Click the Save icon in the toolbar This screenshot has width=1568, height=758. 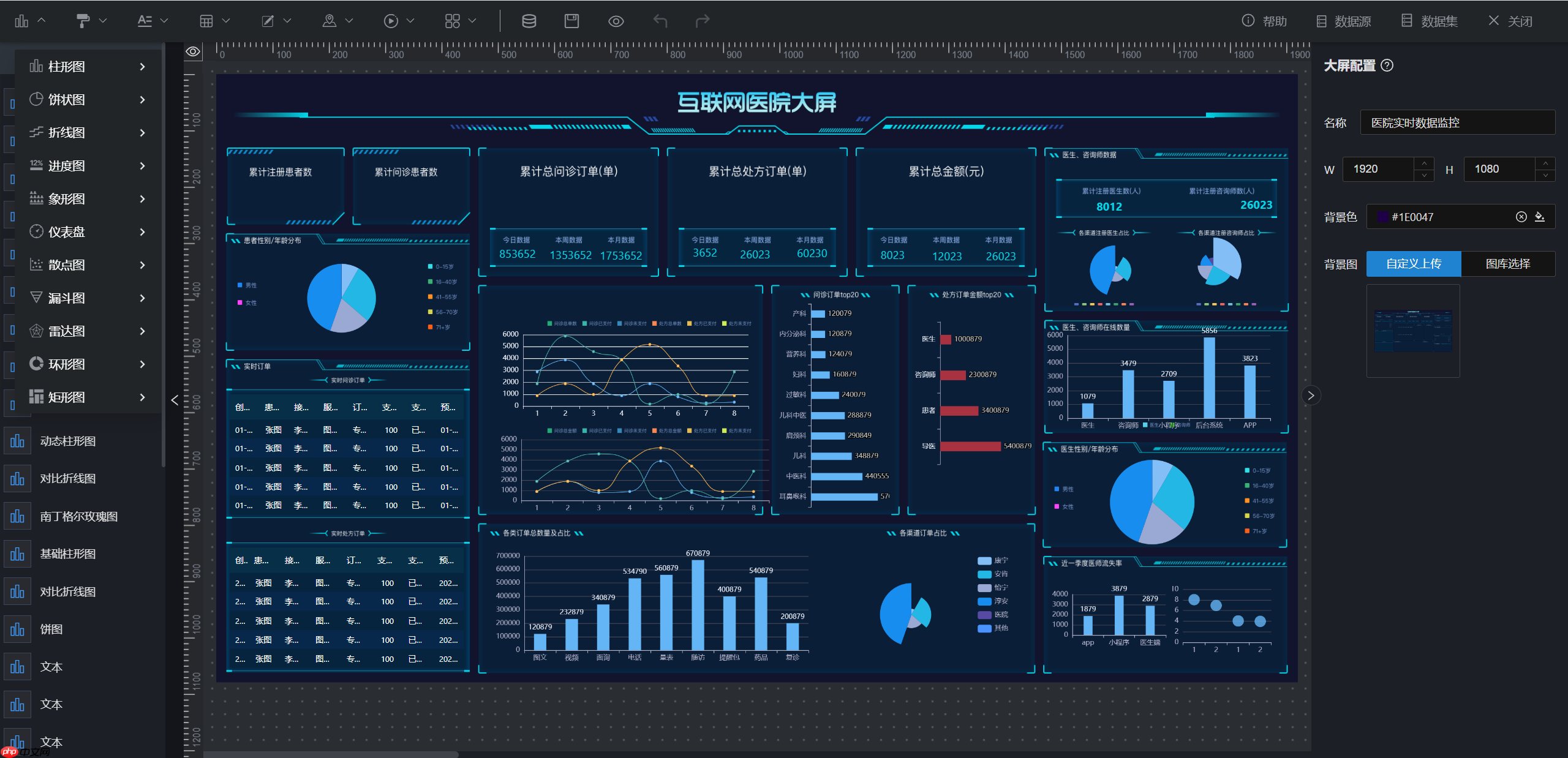[571, 20]
